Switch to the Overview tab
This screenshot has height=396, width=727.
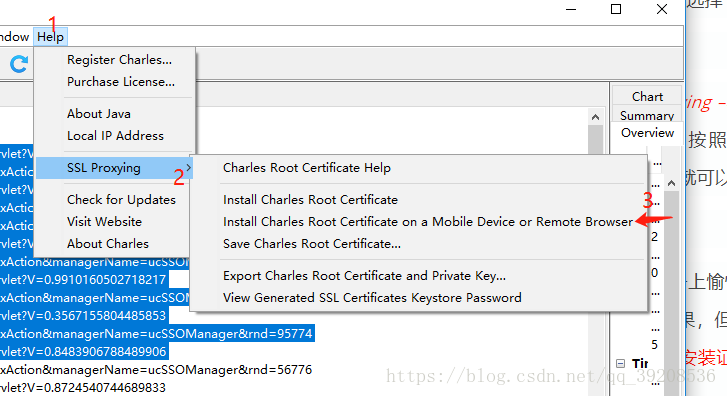pyautogui.click(x=647, y=133)
